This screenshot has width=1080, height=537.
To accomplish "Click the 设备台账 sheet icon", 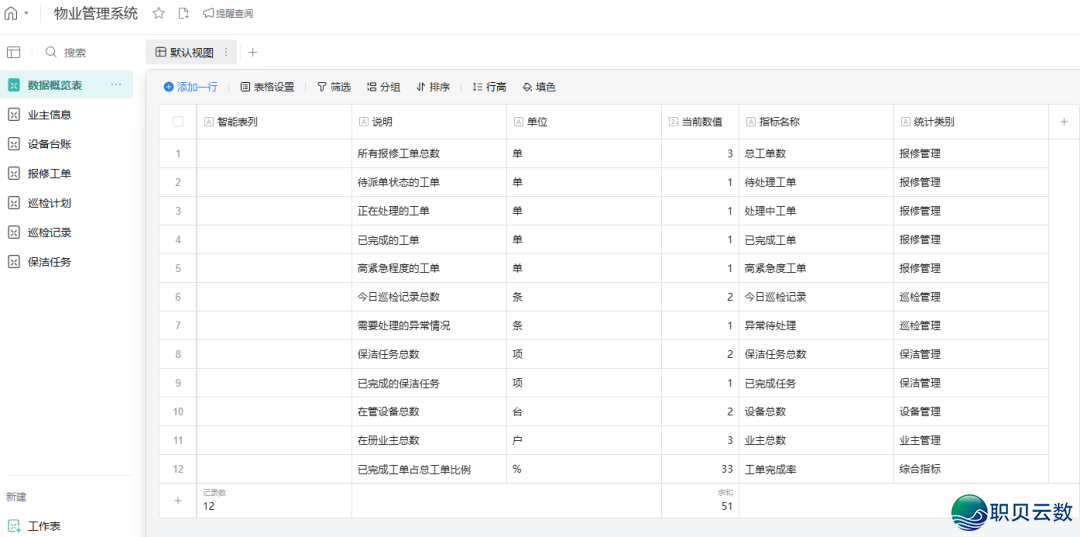I will coord(14,144).
